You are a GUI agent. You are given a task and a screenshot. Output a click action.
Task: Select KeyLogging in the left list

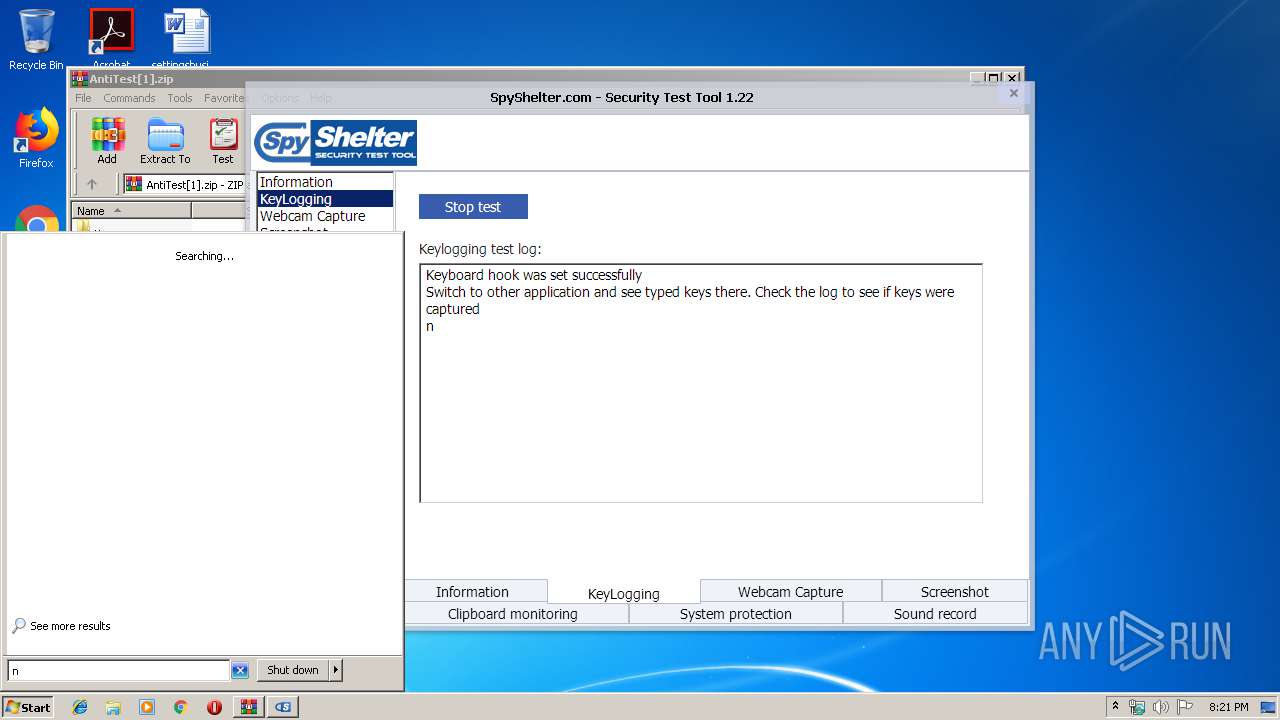click(x=325, y=199)
